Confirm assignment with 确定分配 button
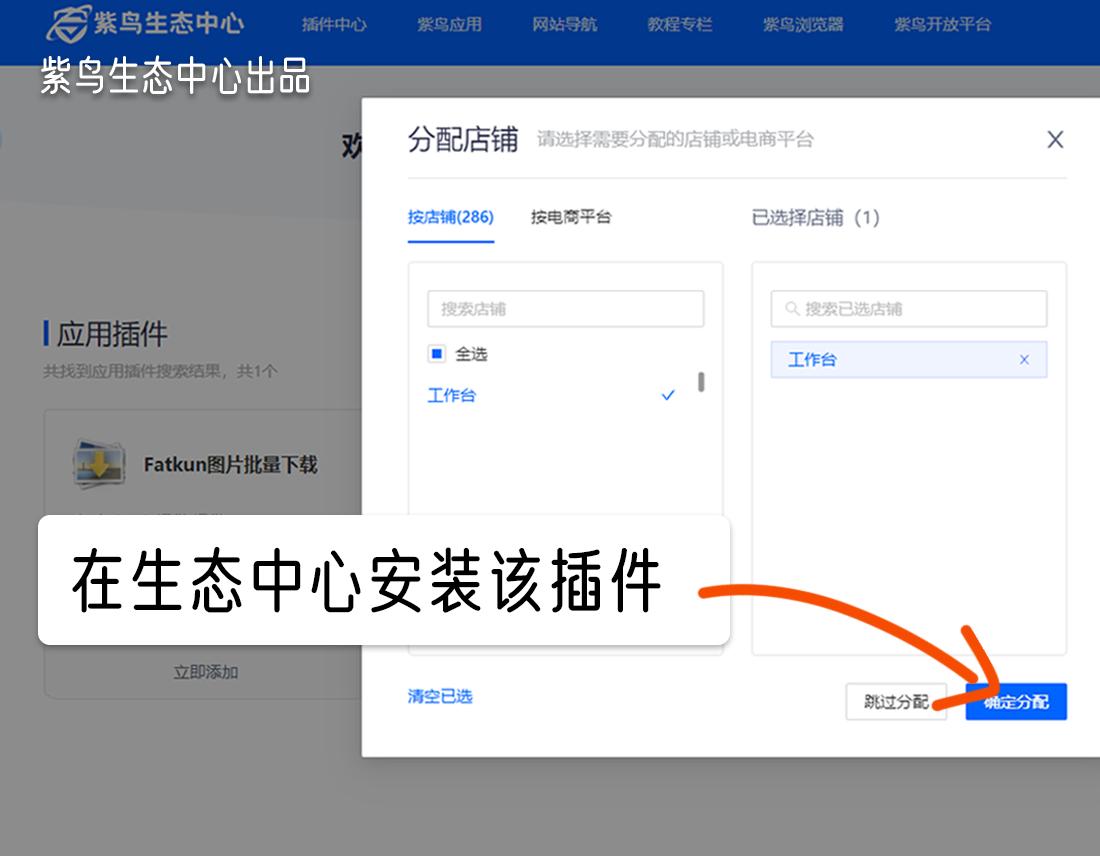 pyautogui.click(x=1016, y=702)
